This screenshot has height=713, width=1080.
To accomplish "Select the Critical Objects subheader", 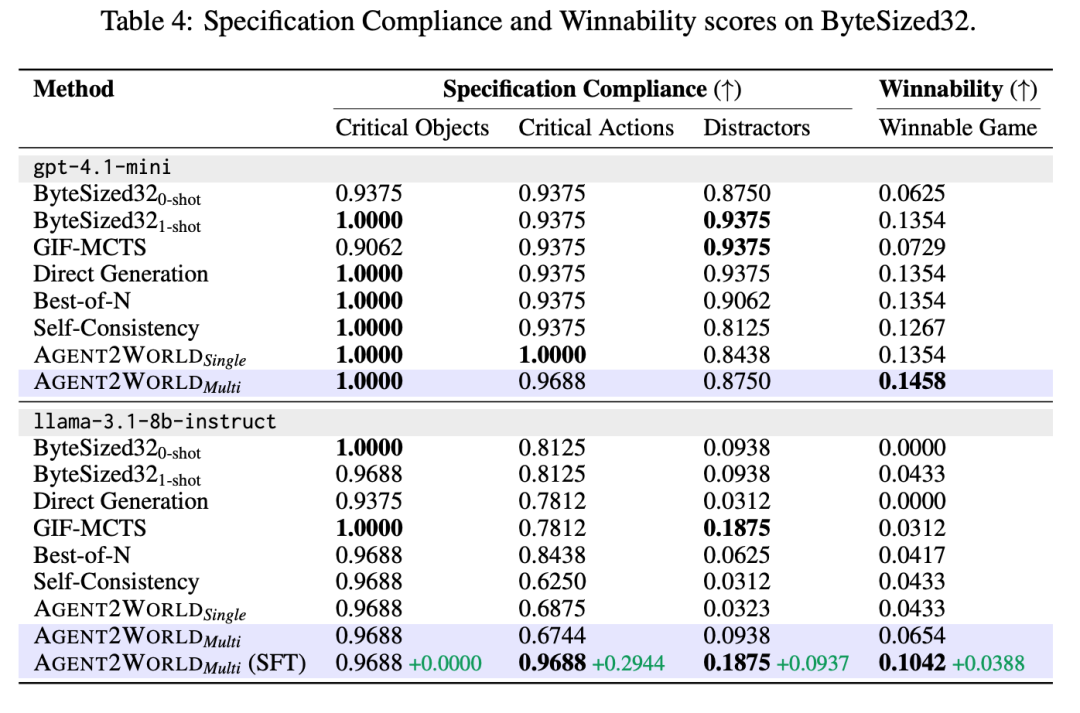I will click(412, 128).
